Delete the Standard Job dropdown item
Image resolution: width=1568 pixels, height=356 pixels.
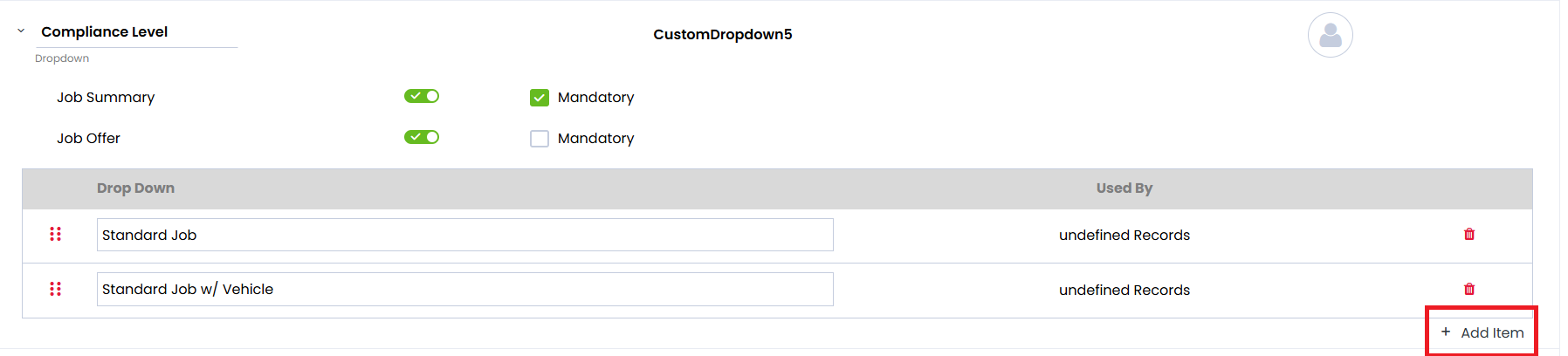click(1469, 234)
